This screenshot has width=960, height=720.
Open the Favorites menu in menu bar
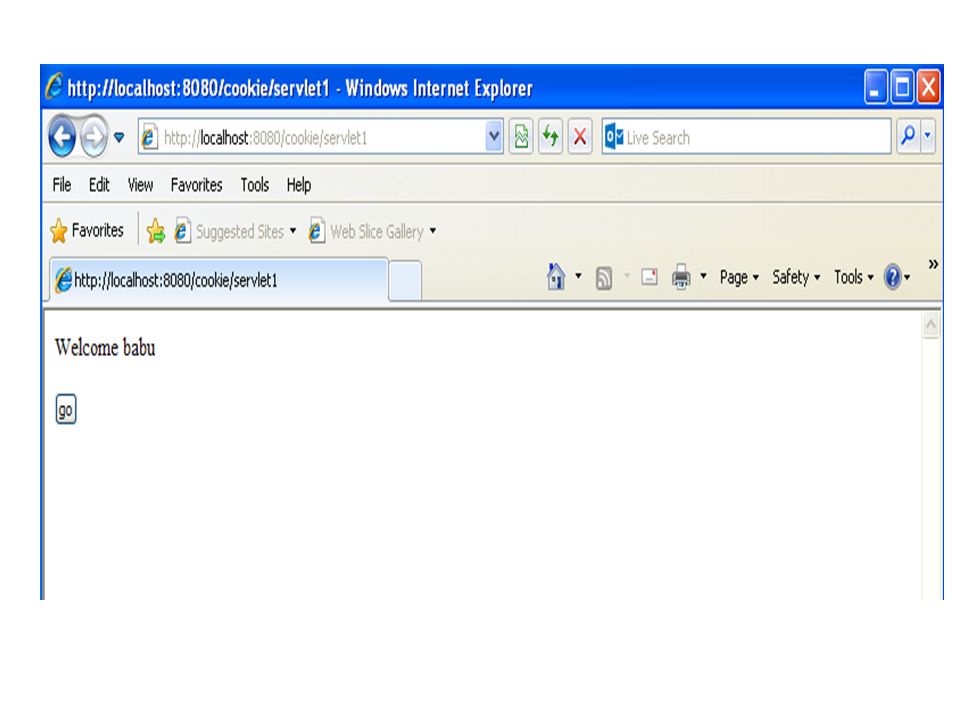tap(196, 185)
